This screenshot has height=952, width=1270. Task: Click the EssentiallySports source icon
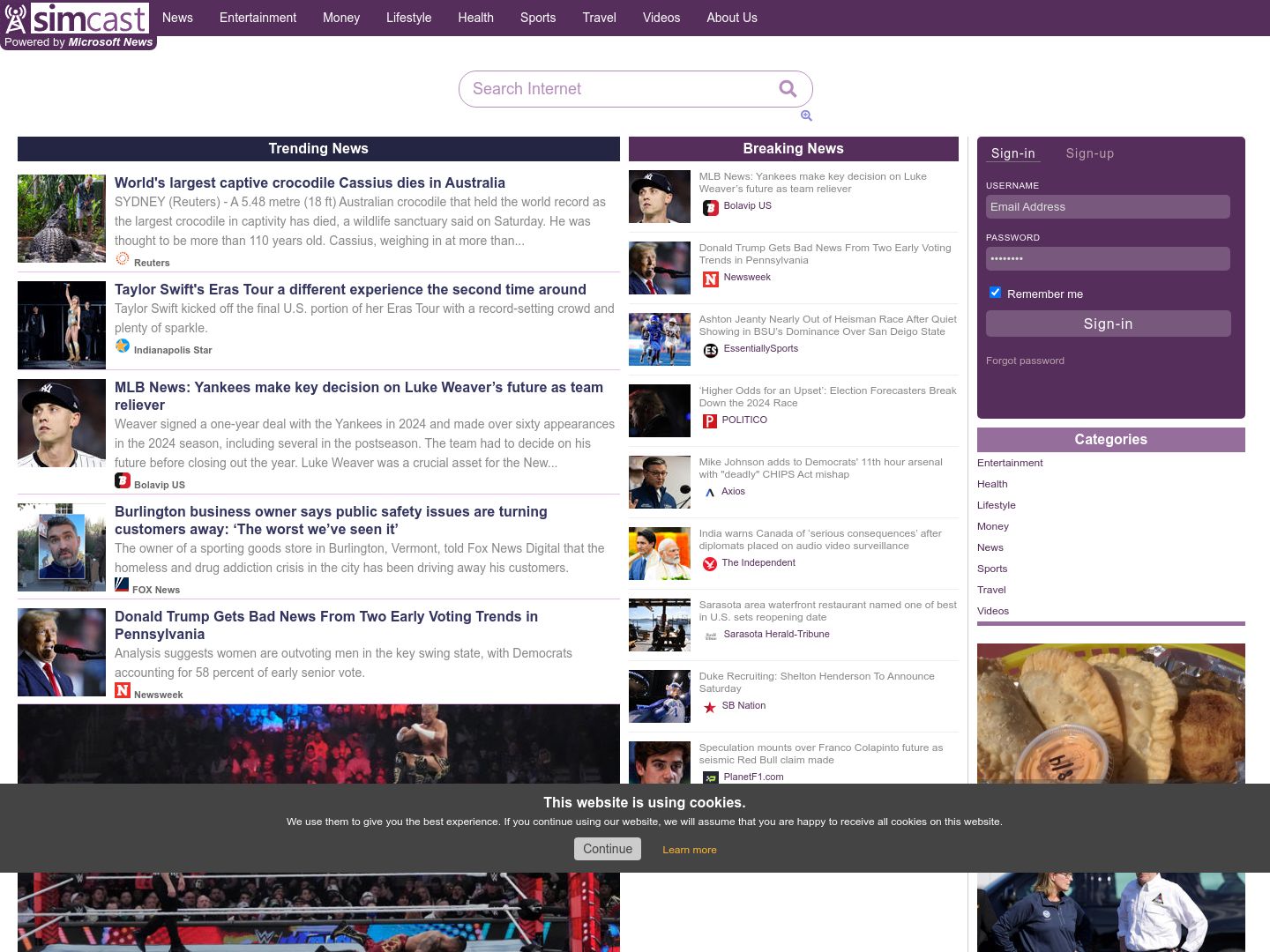click(x=711, y=351)
